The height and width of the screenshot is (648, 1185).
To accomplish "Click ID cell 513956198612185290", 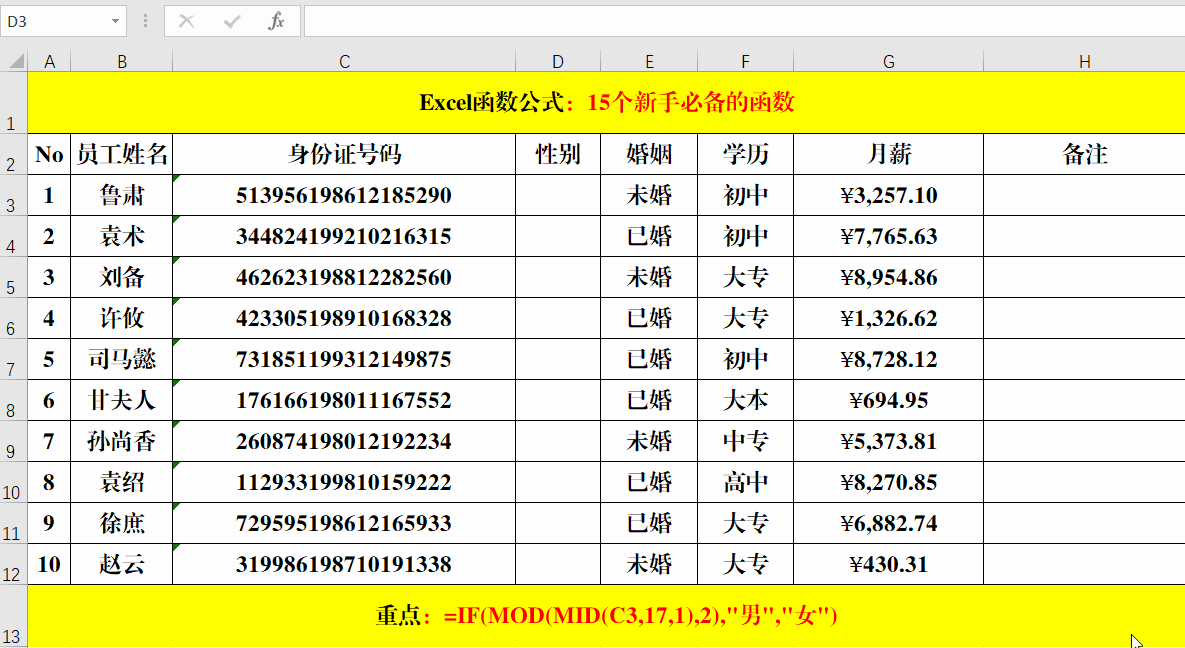I will [x=344, y=195].
